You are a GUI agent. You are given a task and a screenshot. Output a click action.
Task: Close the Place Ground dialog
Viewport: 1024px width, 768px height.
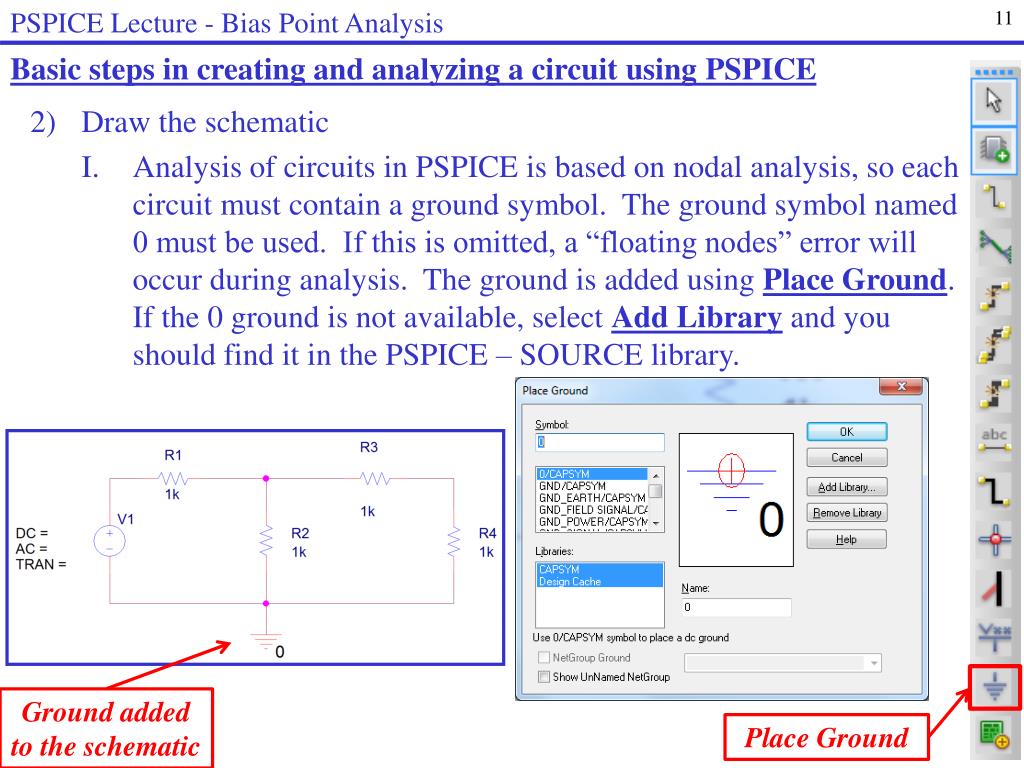coord(901,387)
